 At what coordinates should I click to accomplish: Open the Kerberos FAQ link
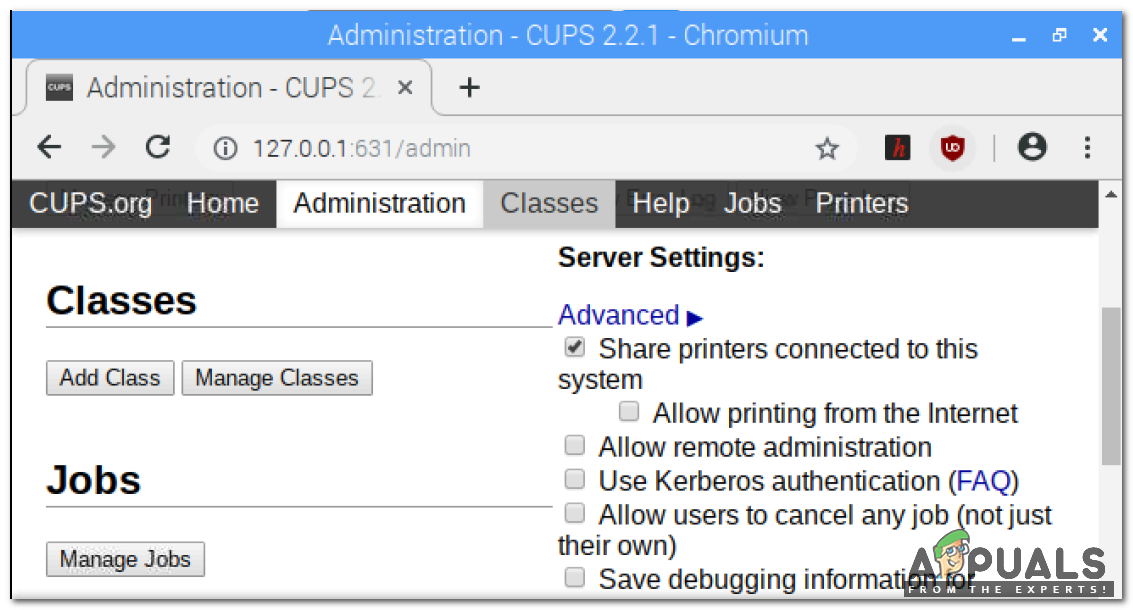tap(982, 481)
